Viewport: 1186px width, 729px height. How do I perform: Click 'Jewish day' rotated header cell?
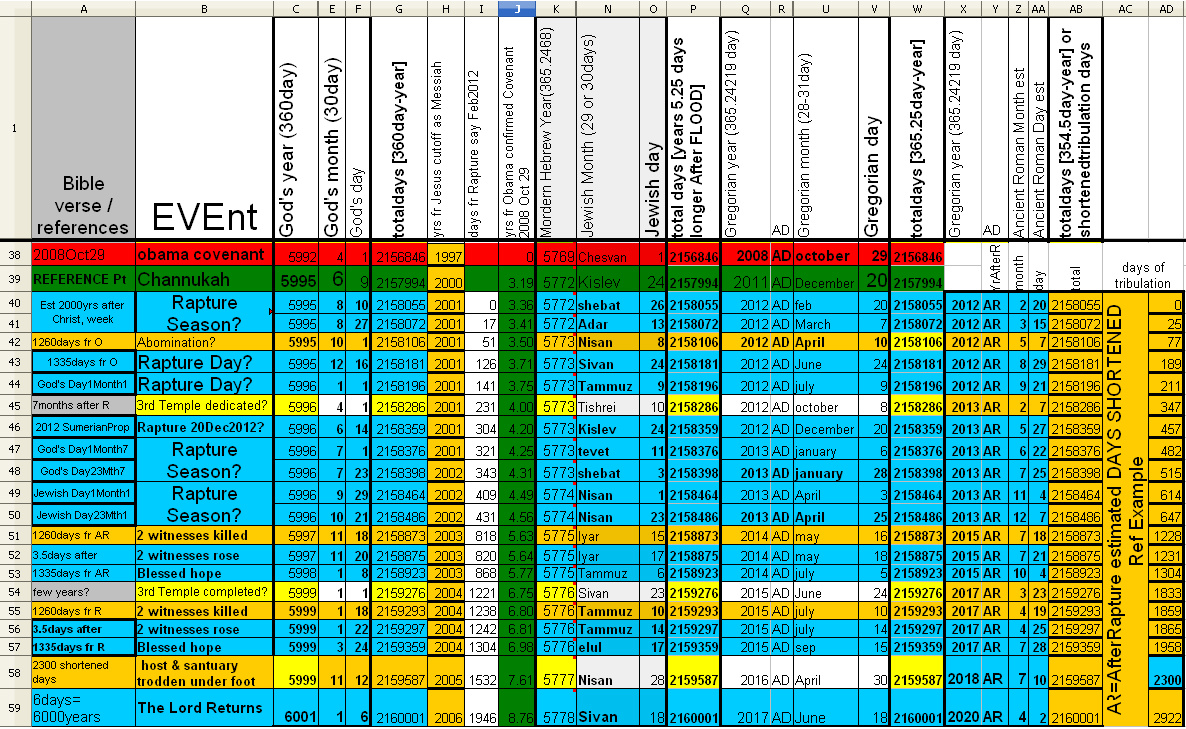(653, 129)
